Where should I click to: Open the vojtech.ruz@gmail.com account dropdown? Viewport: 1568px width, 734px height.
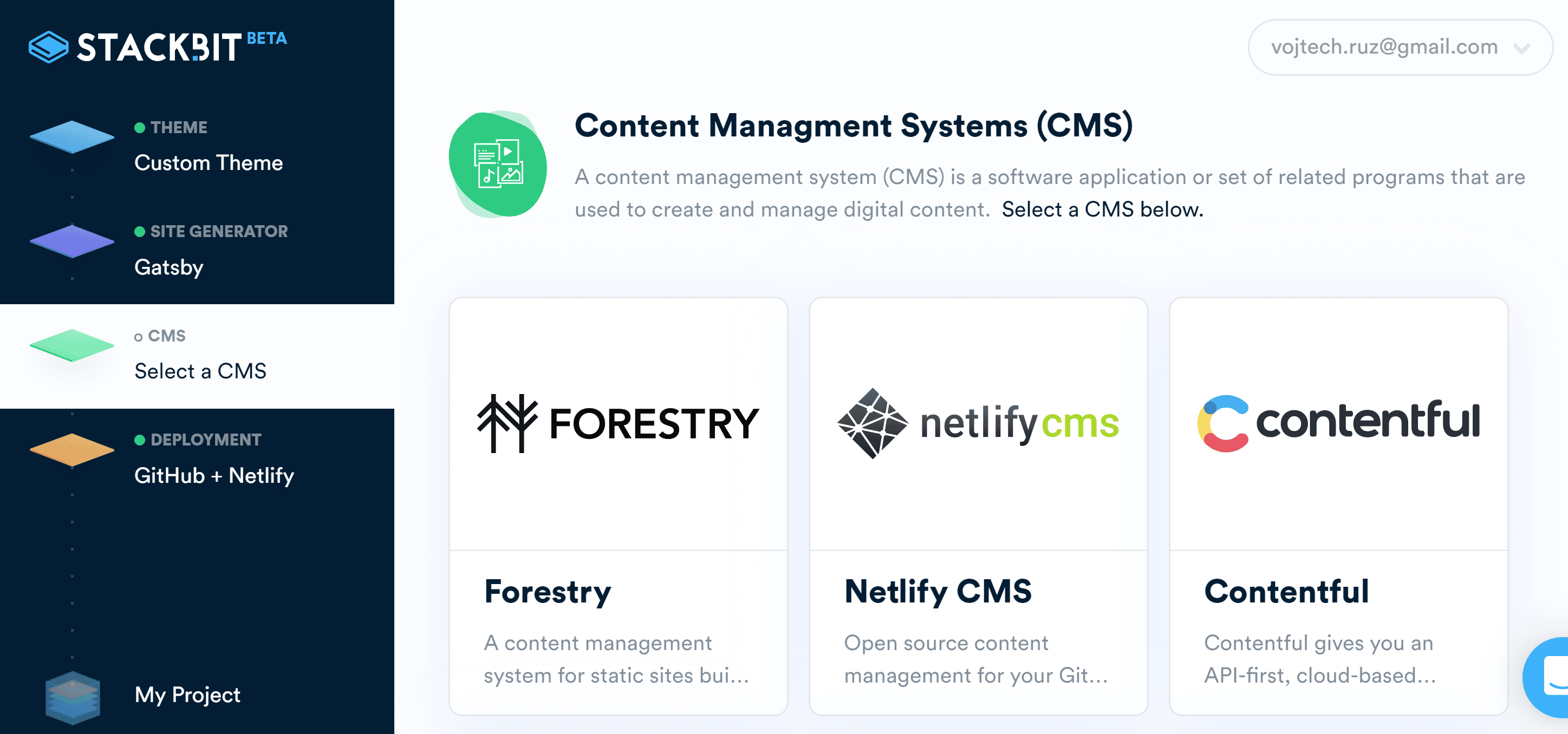1384,47
